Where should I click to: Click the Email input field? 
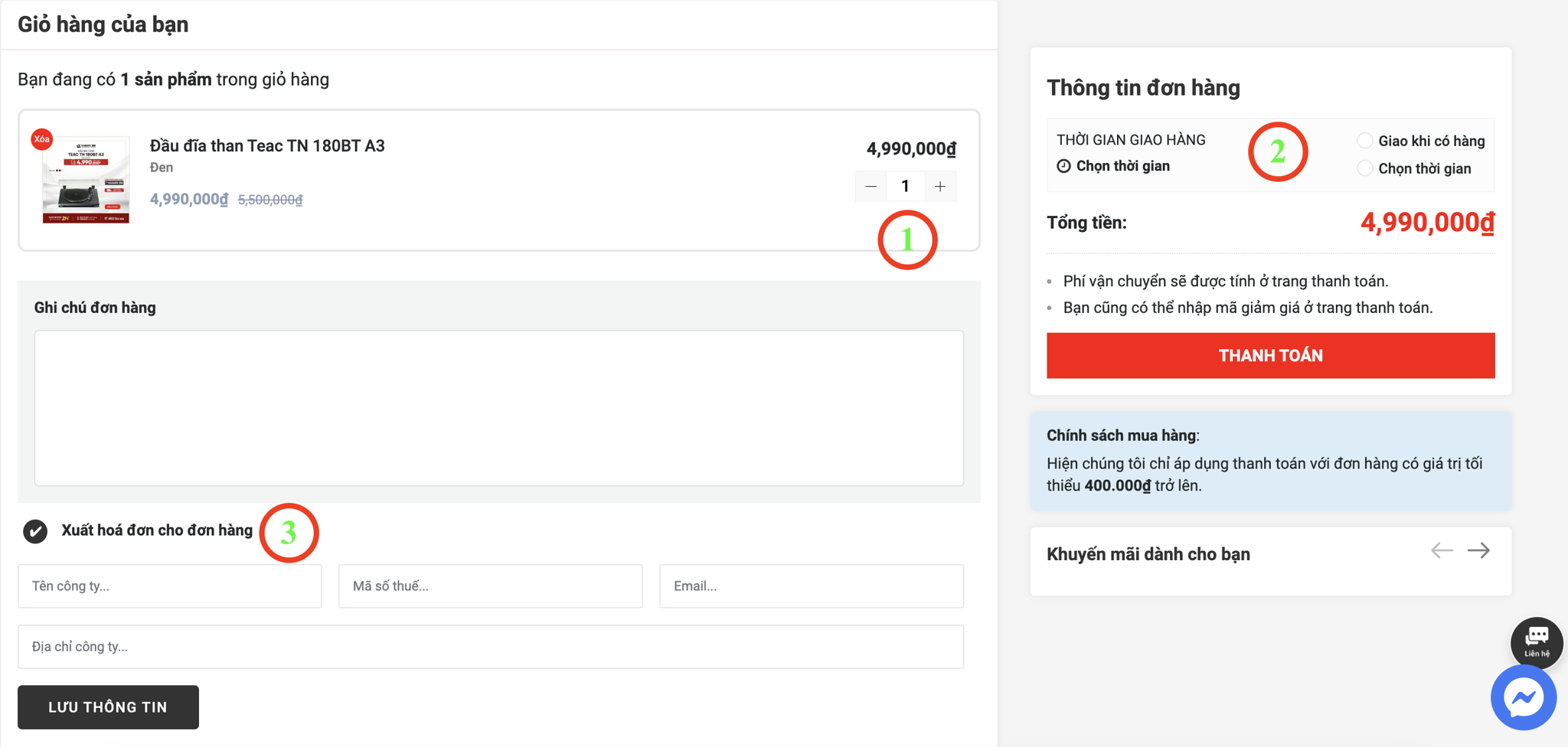tap(811, 586)
